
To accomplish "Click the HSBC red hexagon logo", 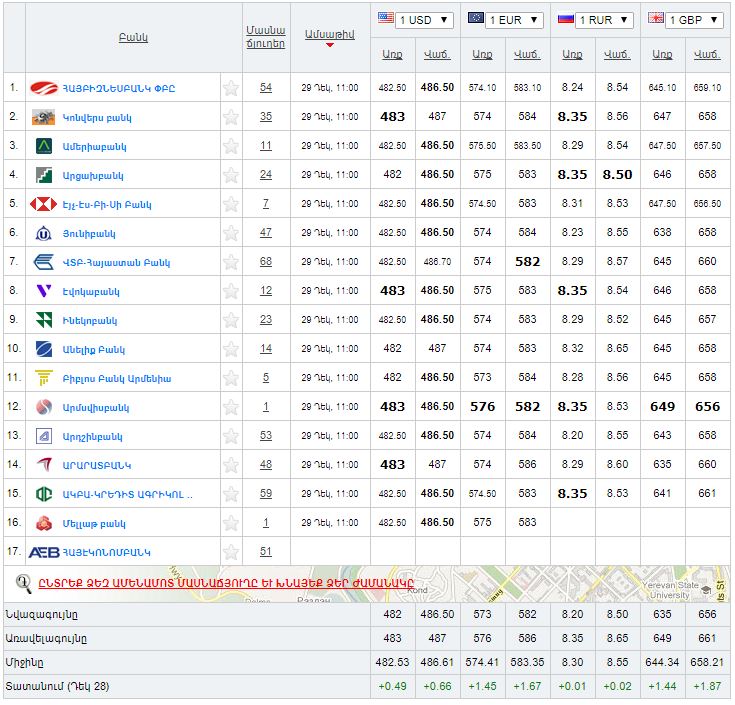I will coord(43,204).
